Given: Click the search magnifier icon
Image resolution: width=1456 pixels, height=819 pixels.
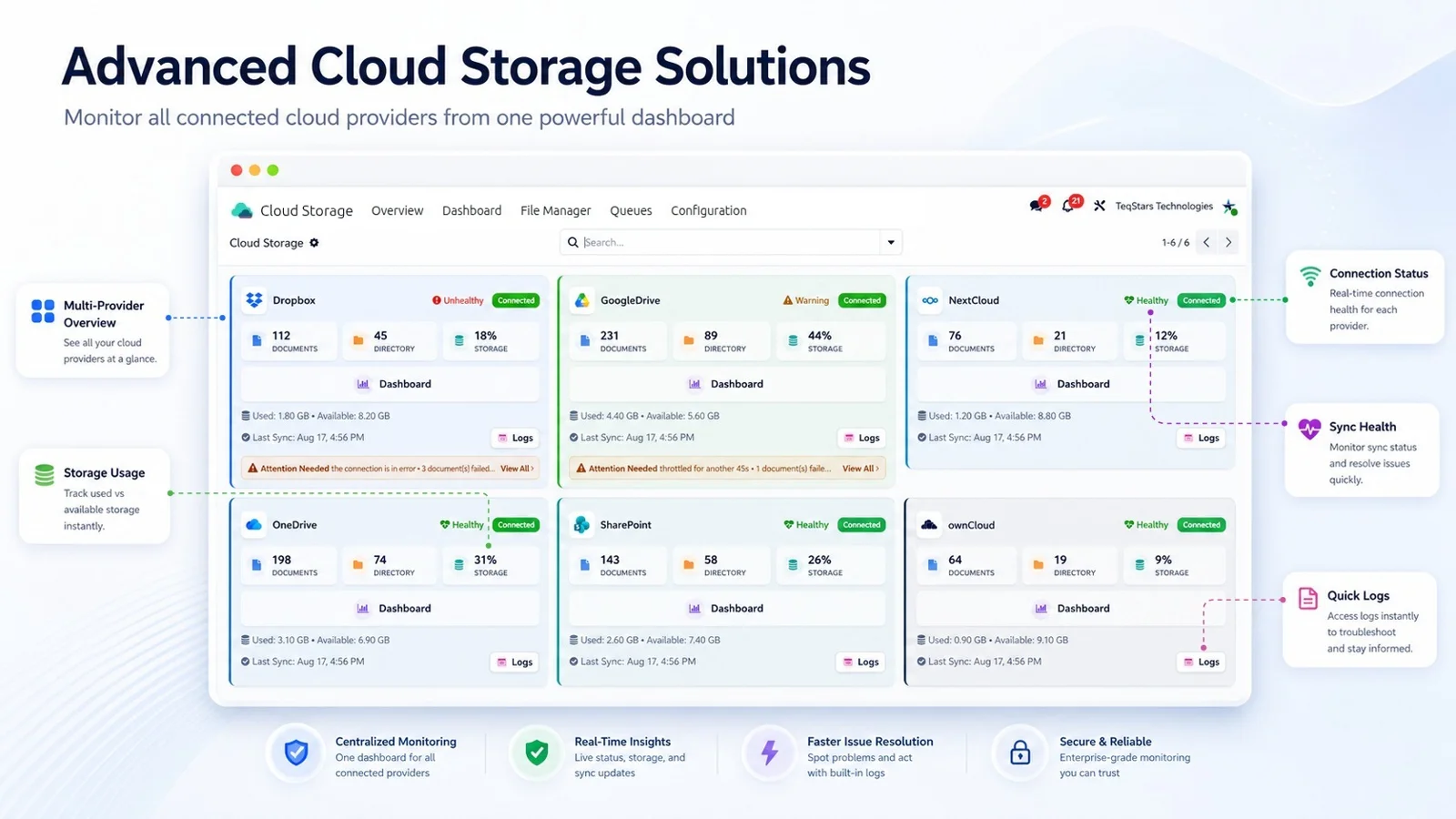Looking at the screenshot, I should click(x=573, y=242).
